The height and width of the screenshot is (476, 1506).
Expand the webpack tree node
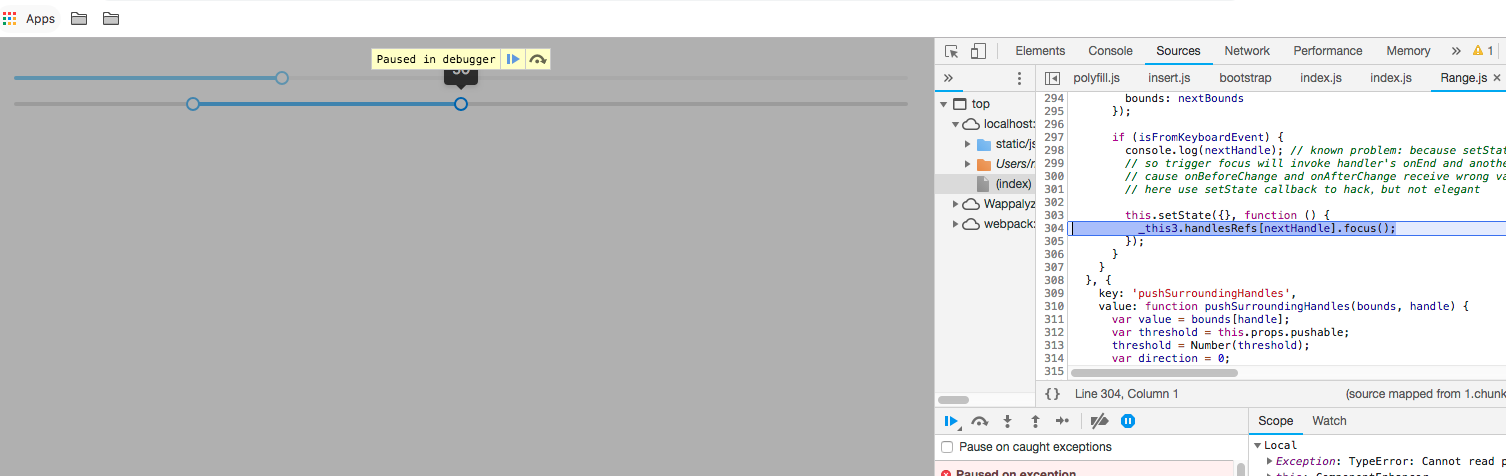pyautogui.click(x=955, y=224)
